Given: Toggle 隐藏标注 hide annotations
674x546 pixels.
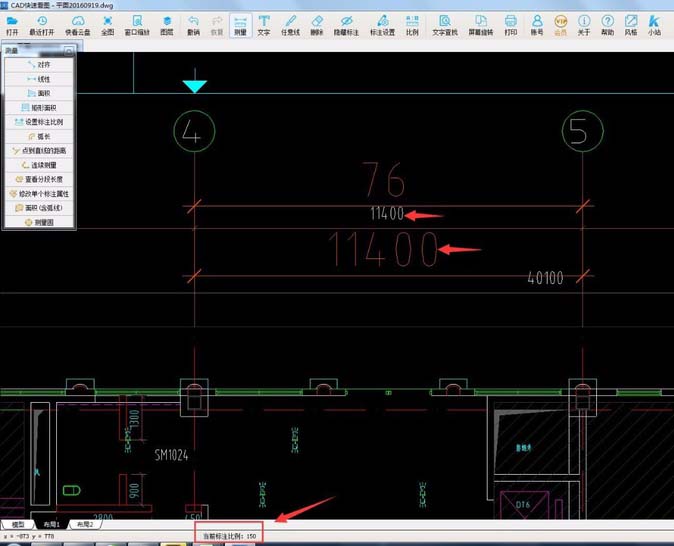Looking at the screenshot, I should point(346,25).
